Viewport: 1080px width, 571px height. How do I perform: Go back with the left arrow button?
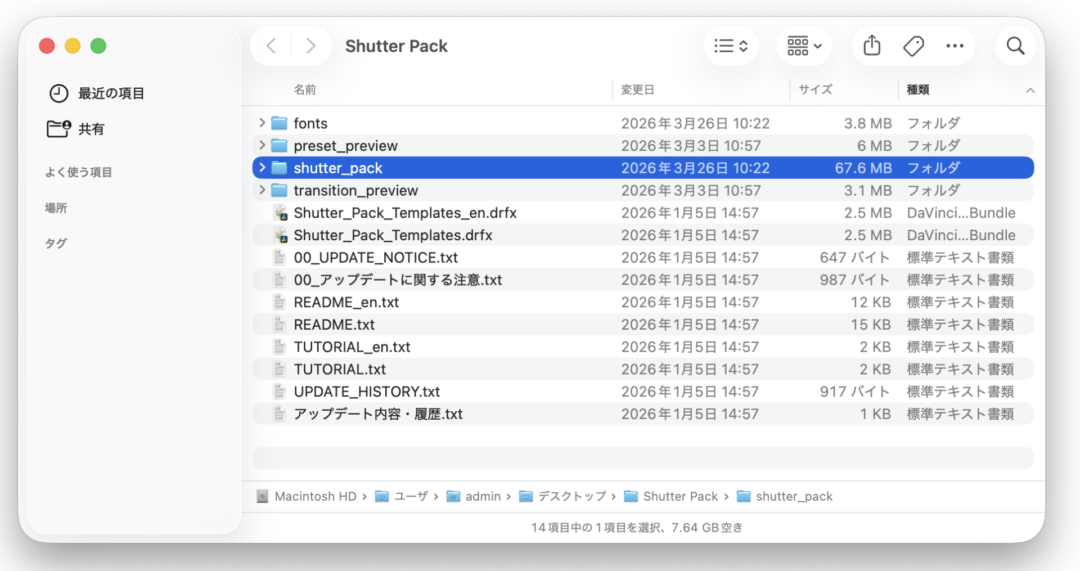click(x=271, y=46)
